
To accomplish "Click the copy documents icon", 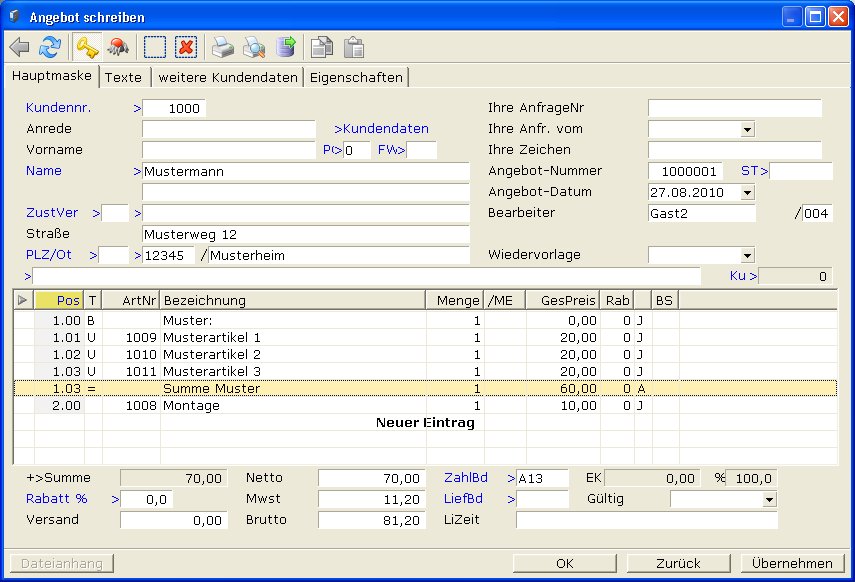I will (x=322, y=47).
